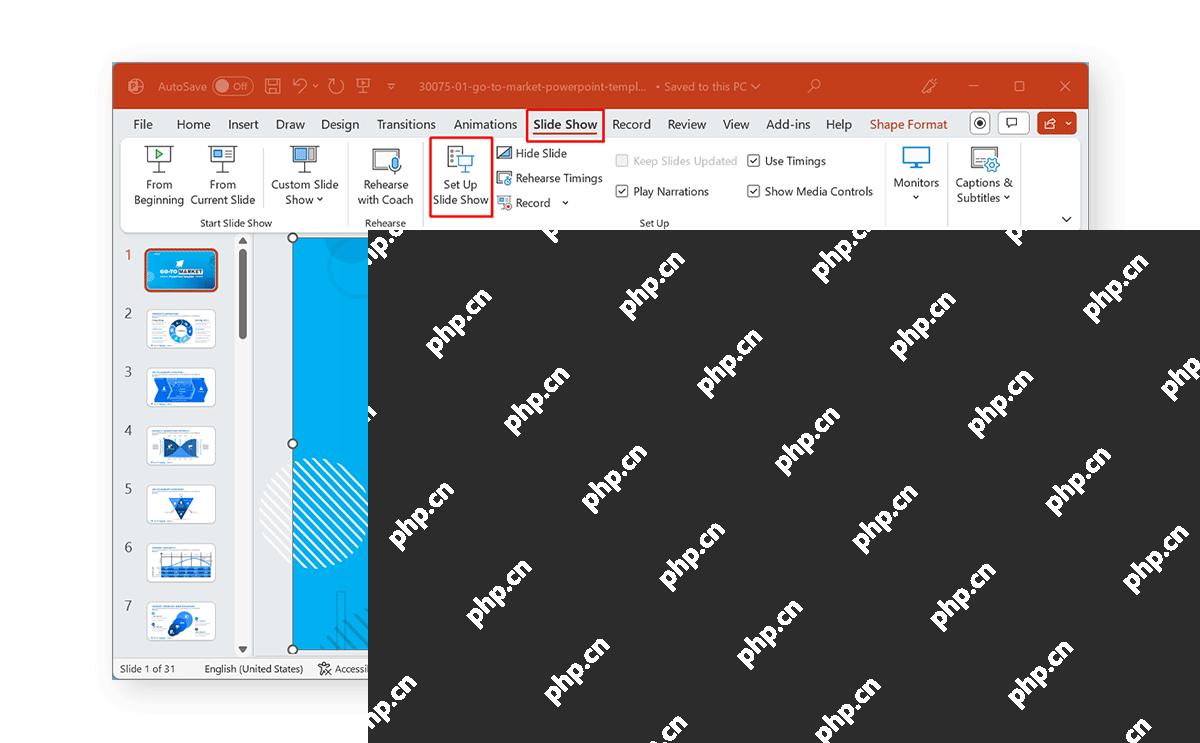
Task: Switch to the Record tab
Action: pyautogui.click(x=631, y=125)
